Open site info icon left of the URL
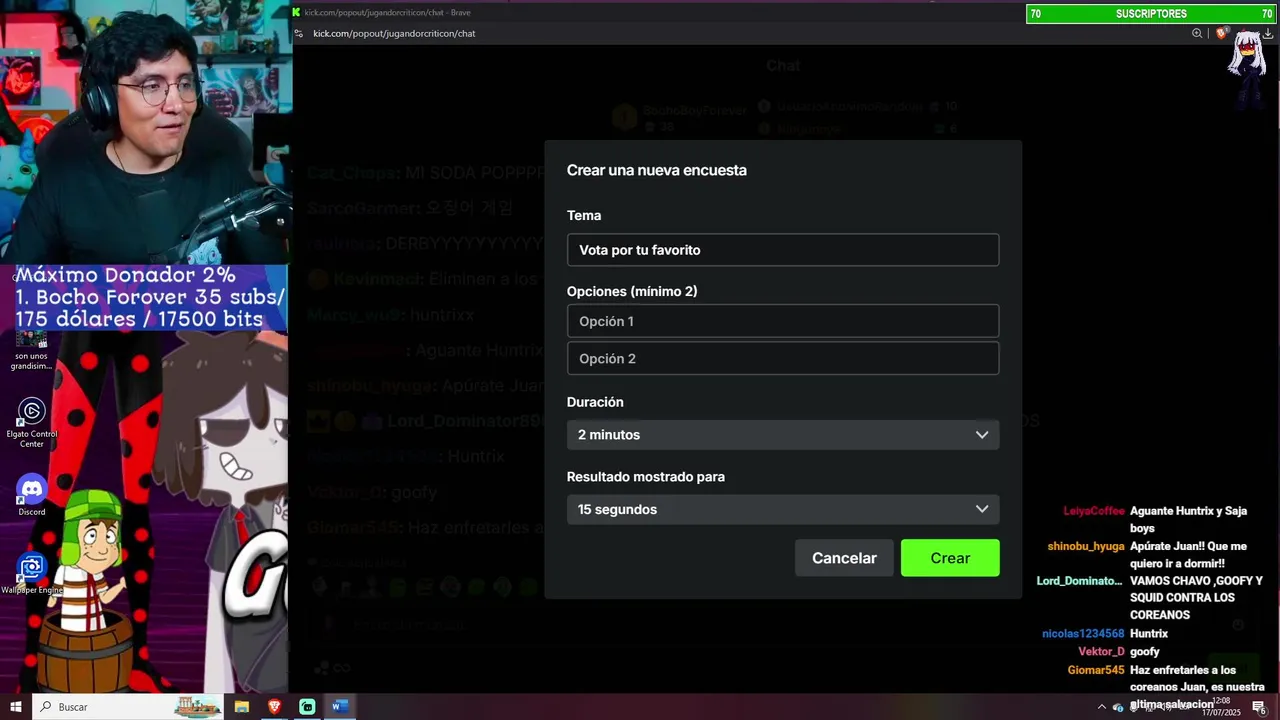Viewport: 1280px width, 720px height. coord(299,33)
